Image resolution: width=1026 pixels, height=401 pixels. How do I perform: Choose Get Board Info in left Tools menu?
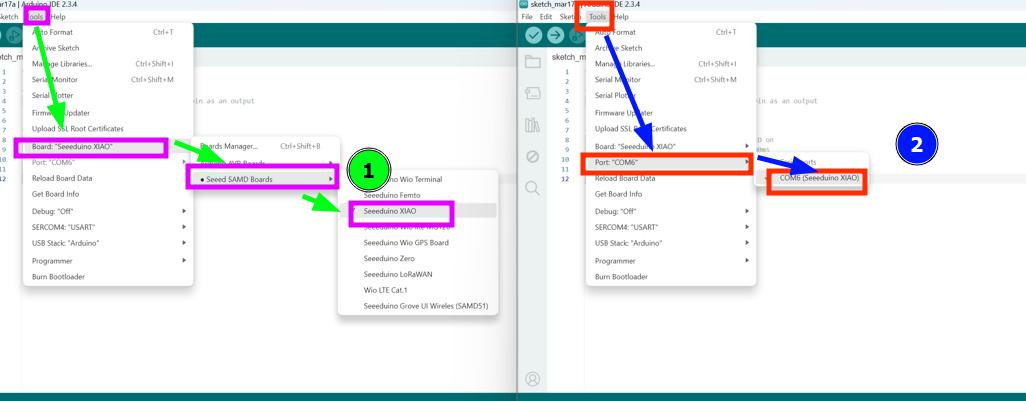[108, 194]
